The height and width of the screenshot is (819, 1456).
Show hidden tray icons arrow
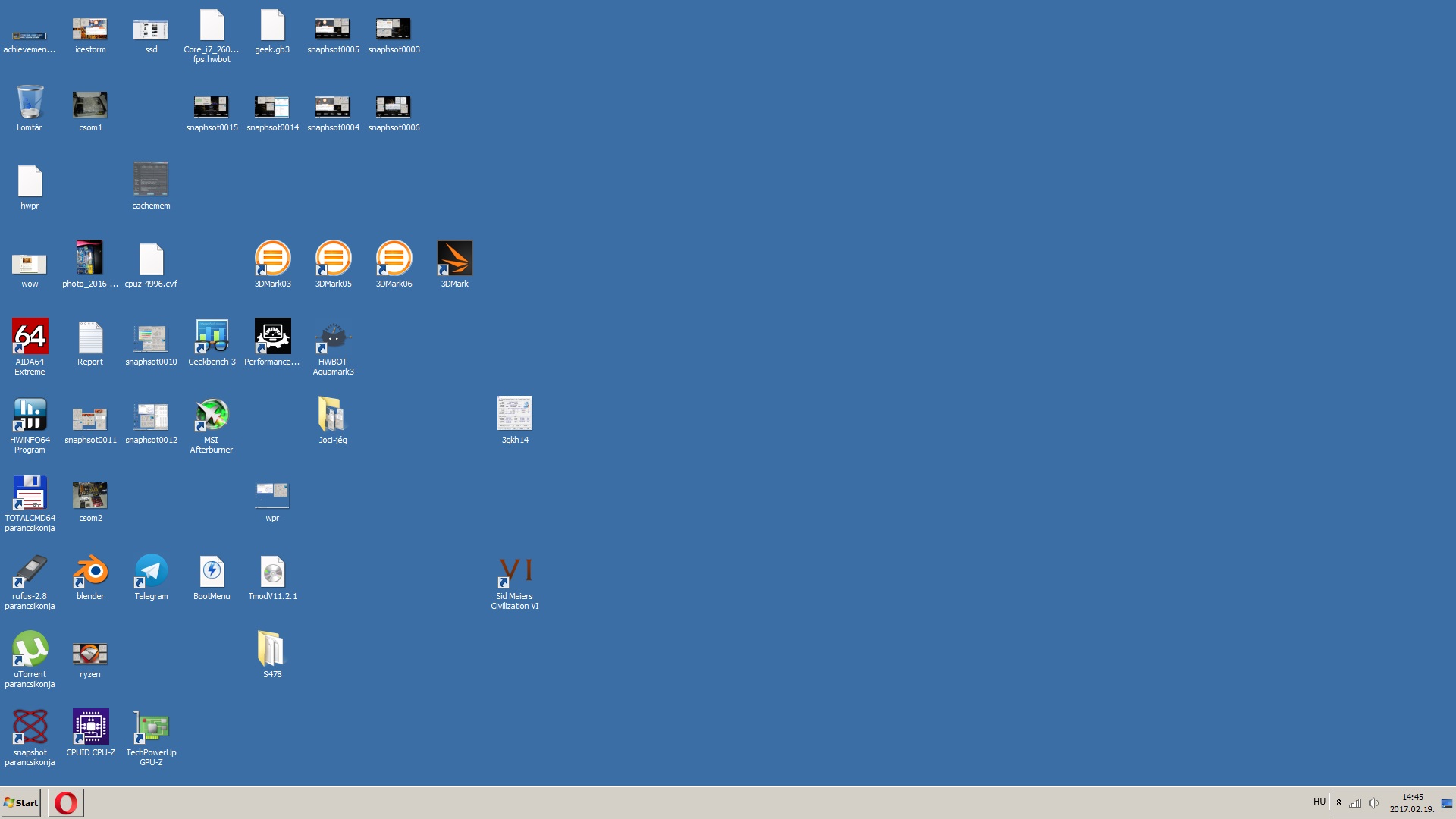(x=1338, y=802)
